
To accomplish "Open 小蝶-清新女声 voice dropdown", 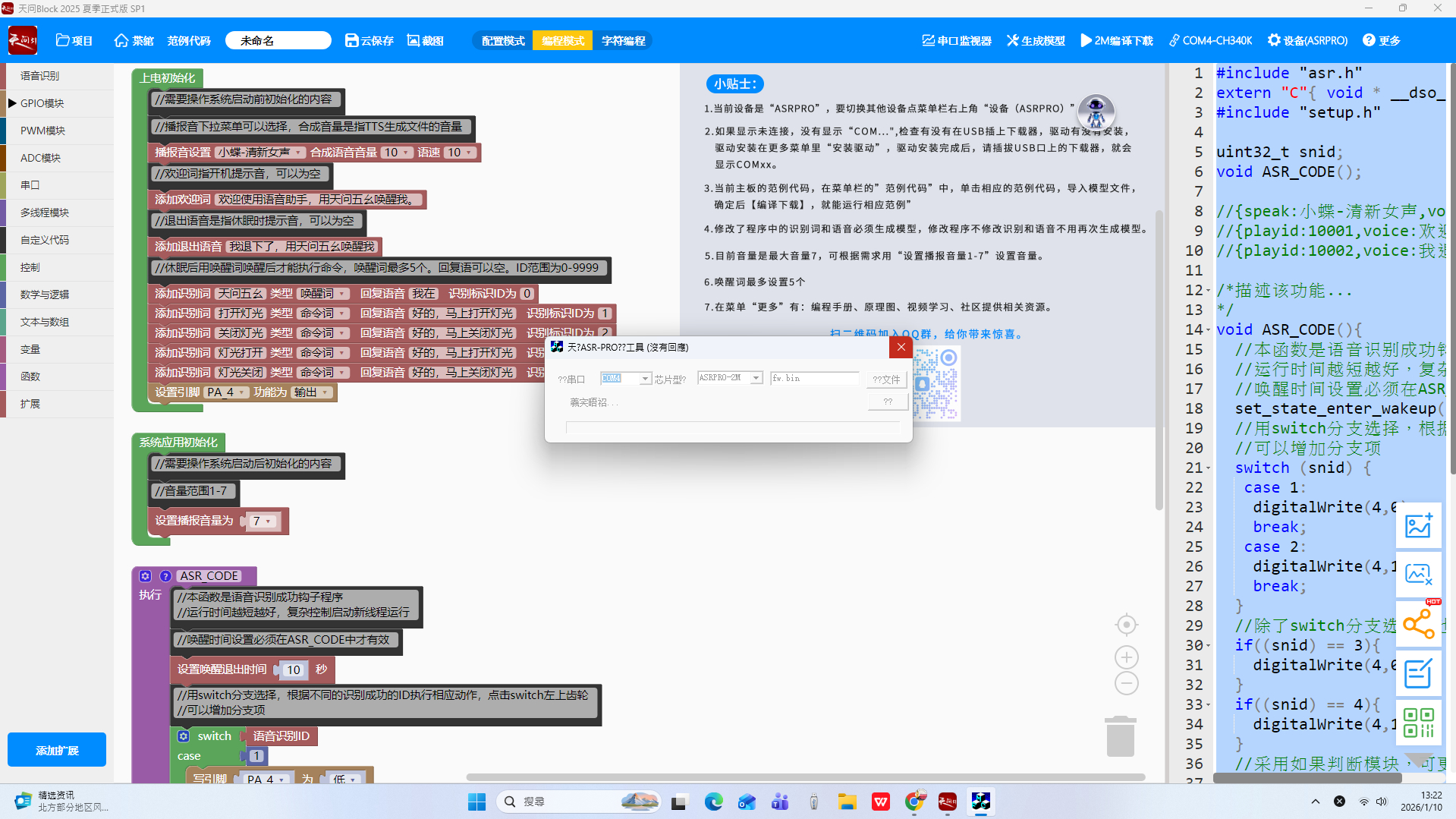I will [260, 153].
